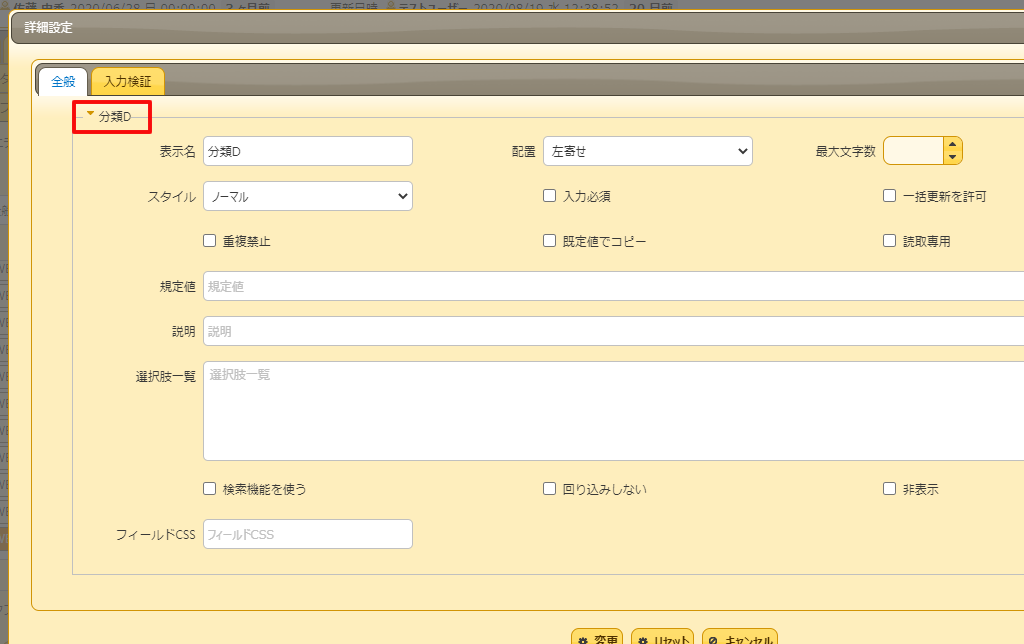Image resolution: width=1024 pixels, height=644 pixels.
Task: Open the スタイル dropdown showing ノーマル
Action: [x=307, y=196]
